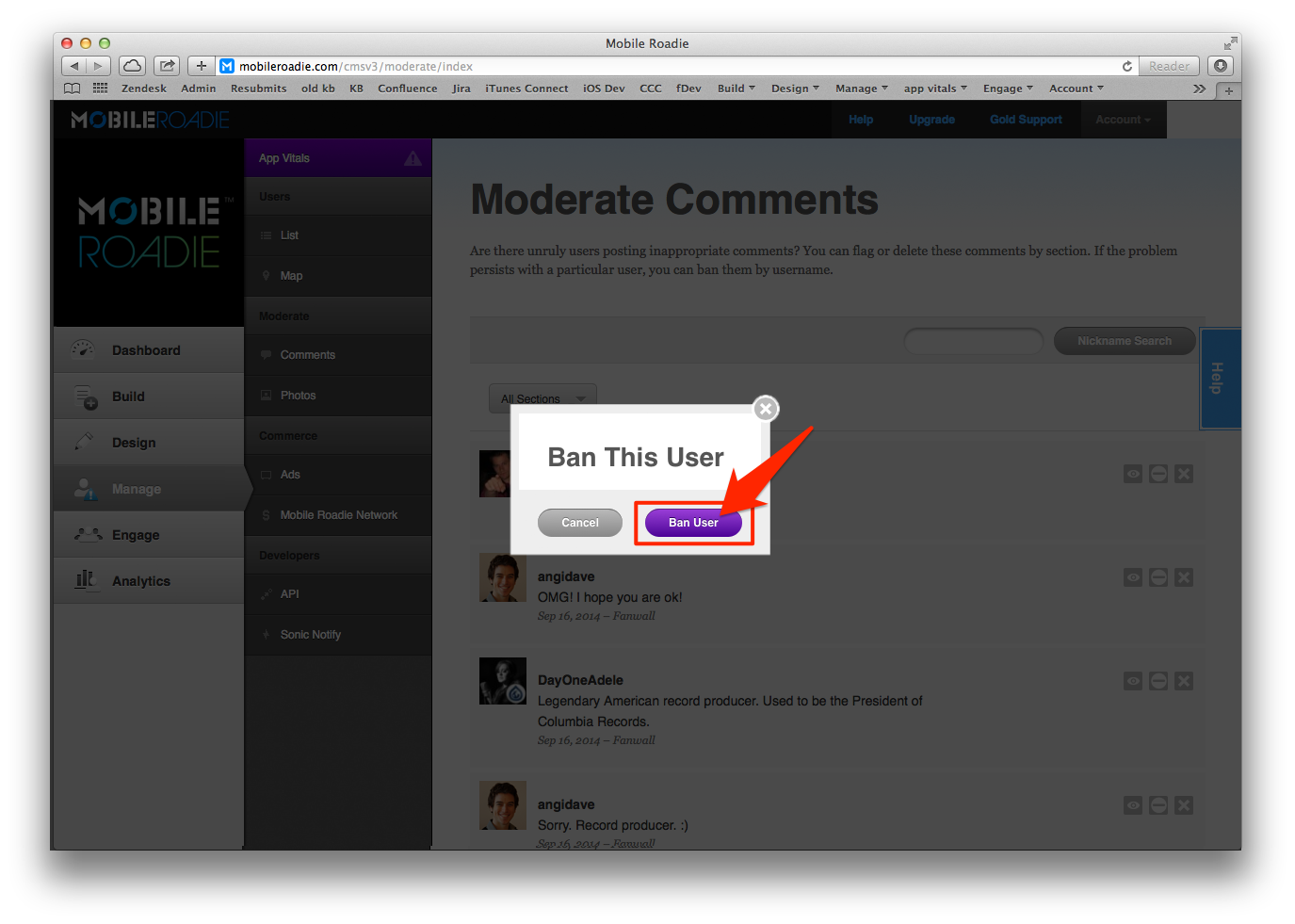The image size is (1295, 924).
Task: Select the Build icon in sidebar
Action: coord(86,397)
